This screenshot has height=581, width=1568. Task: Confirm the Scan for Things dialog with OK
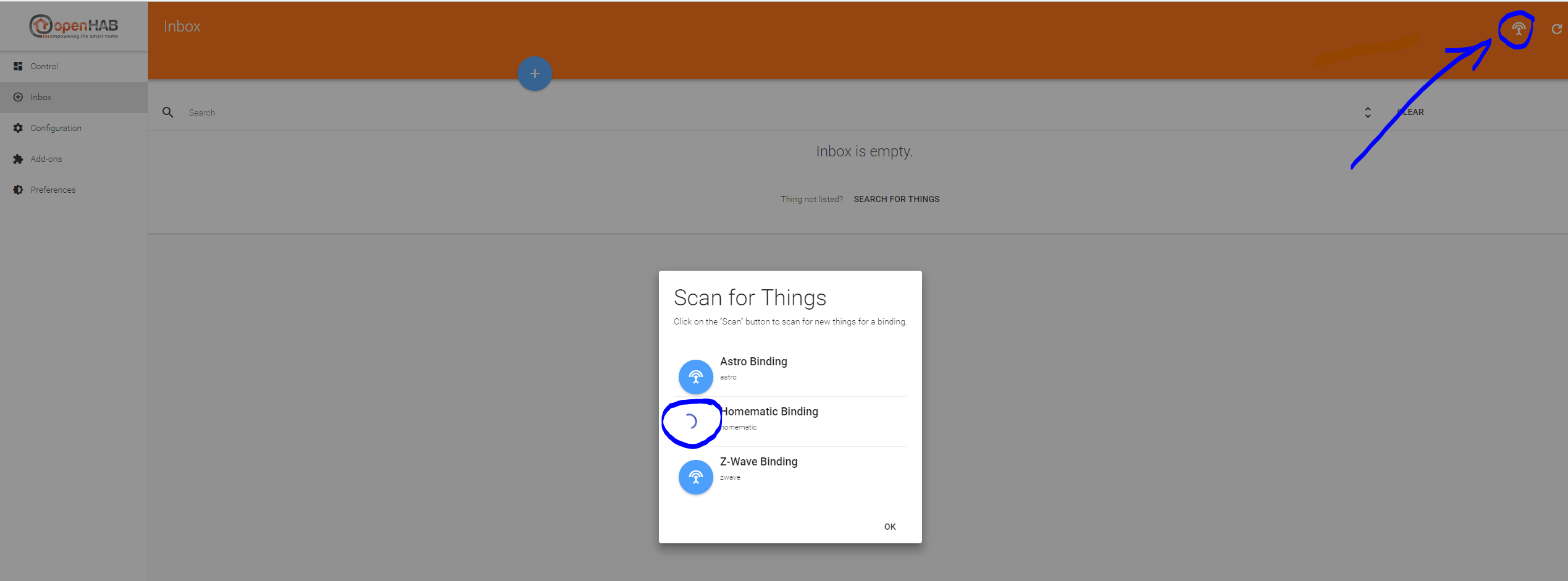click(x=890, y=527)
